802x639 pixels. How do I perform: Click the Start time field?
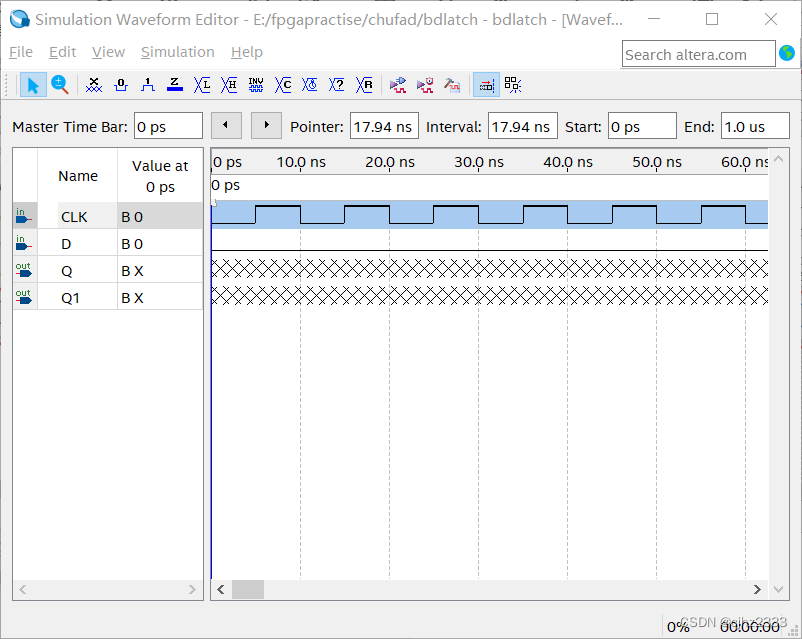pos(642,126)
